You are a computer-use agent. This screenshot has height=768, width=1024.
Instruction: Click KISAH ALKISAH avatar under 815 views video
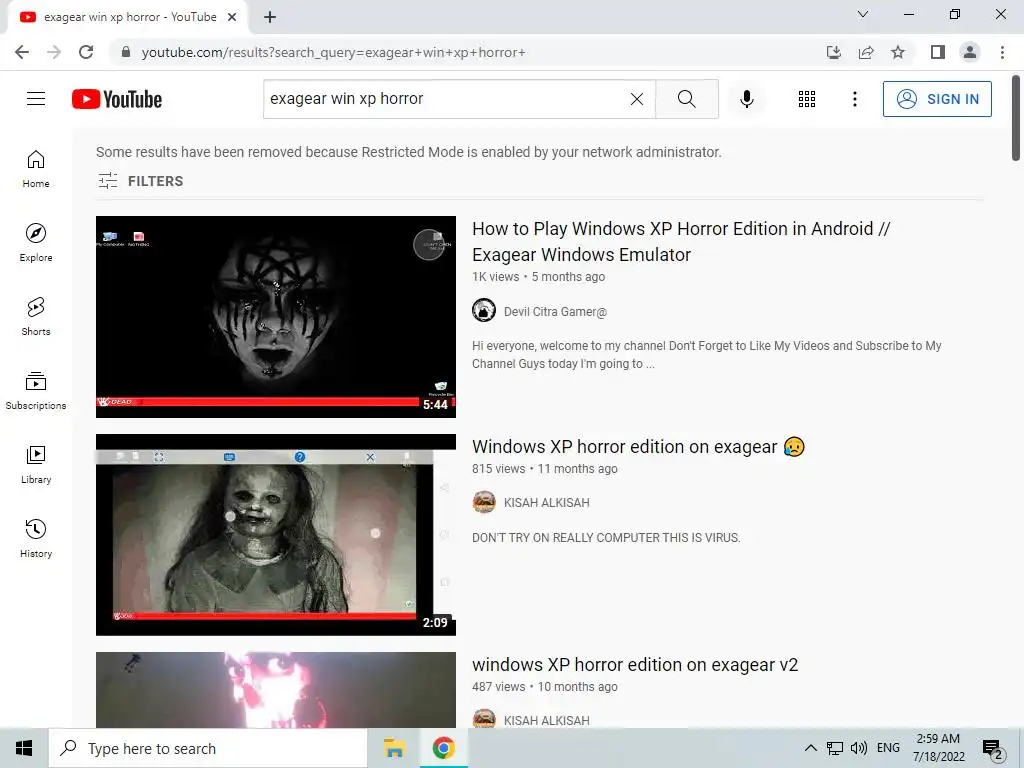point(484,502)
